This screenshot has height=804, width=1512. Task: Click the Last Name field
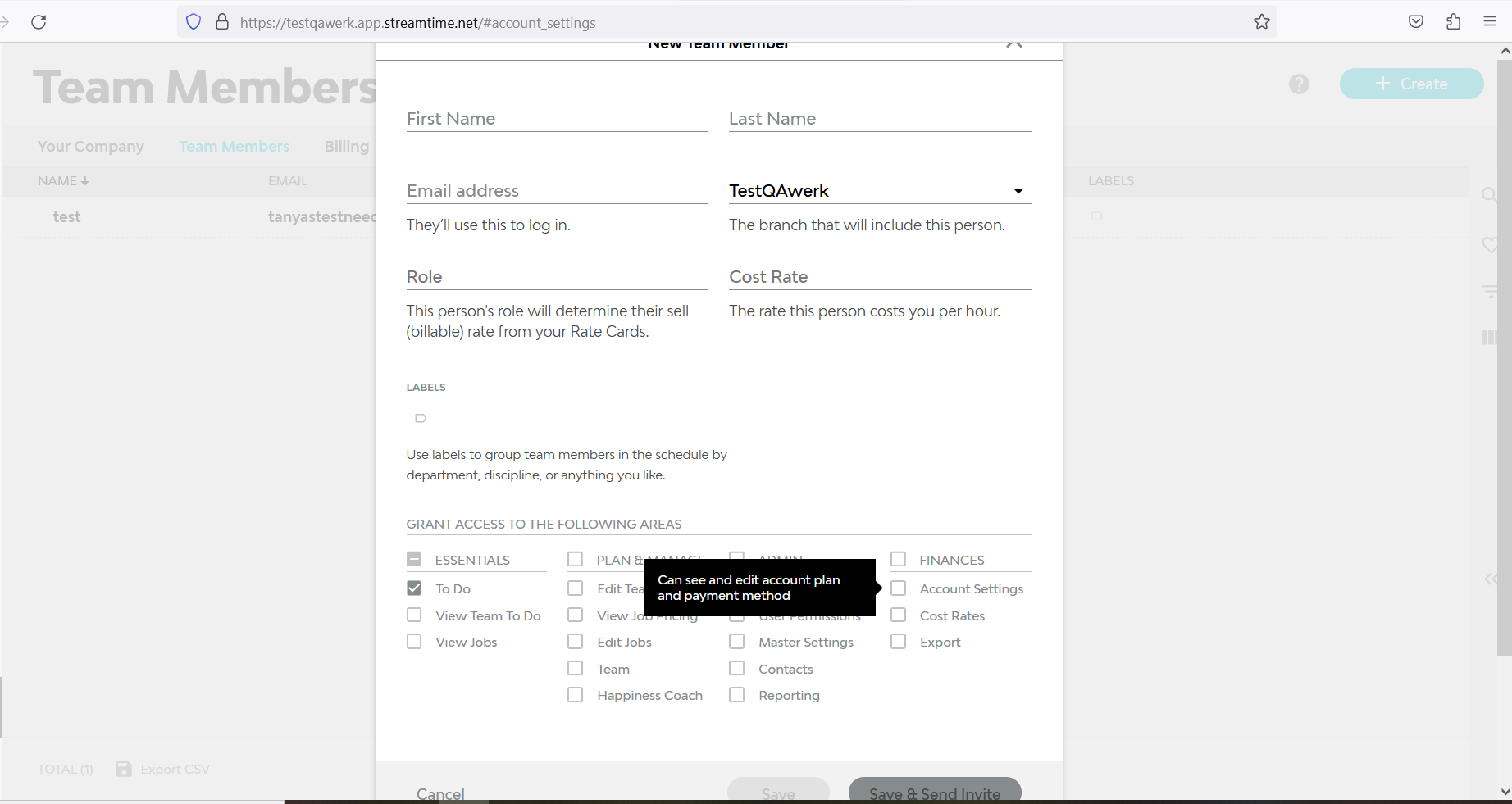click(880, 119)
